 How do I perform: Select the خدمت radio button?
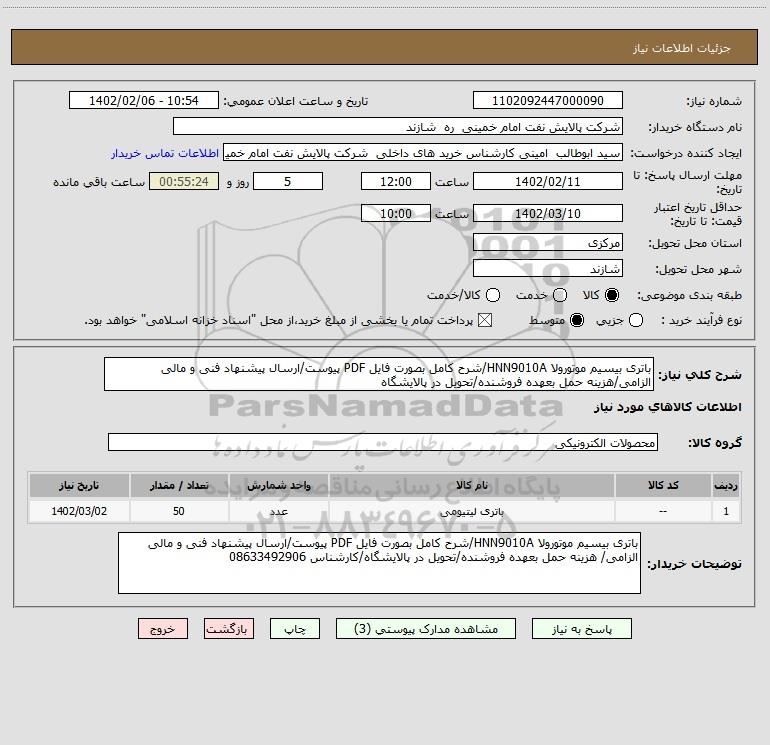(x=560, y=295)
